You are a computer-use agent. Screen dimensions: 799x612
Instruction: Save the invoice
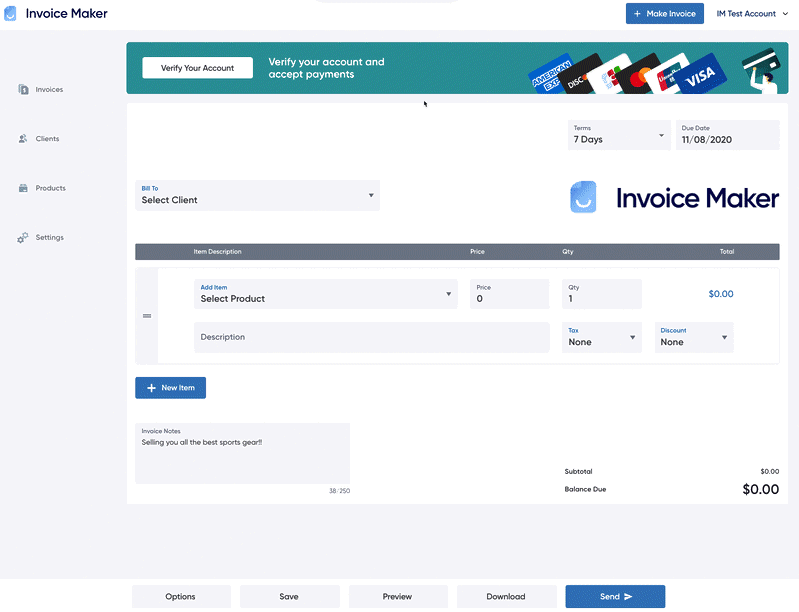pyautogui.click(x=289, y=597)
